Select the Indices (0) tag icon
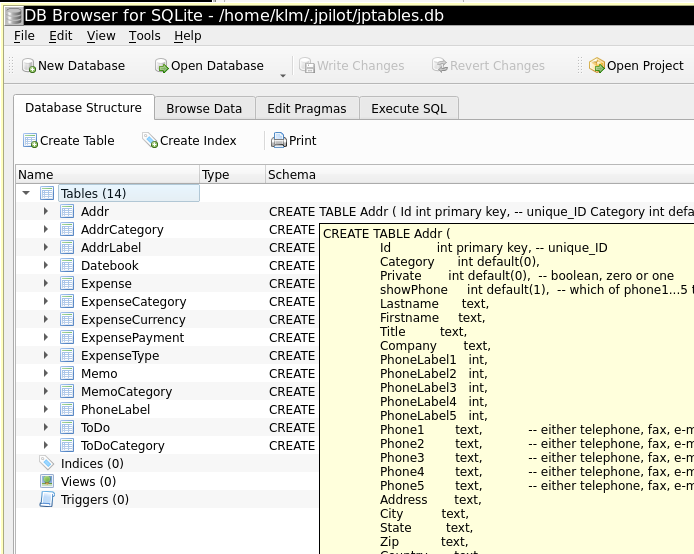 (x=47, y=463)
